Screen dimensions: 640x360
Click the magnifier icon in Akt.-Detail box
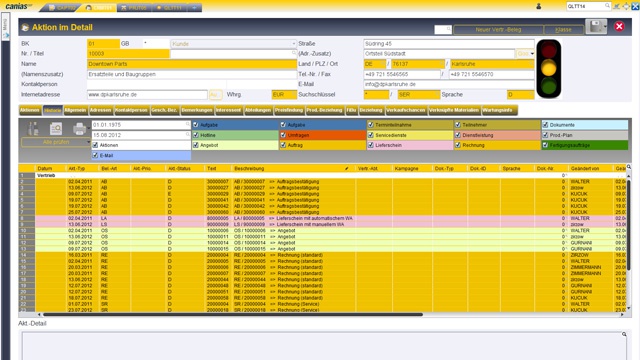624,334
